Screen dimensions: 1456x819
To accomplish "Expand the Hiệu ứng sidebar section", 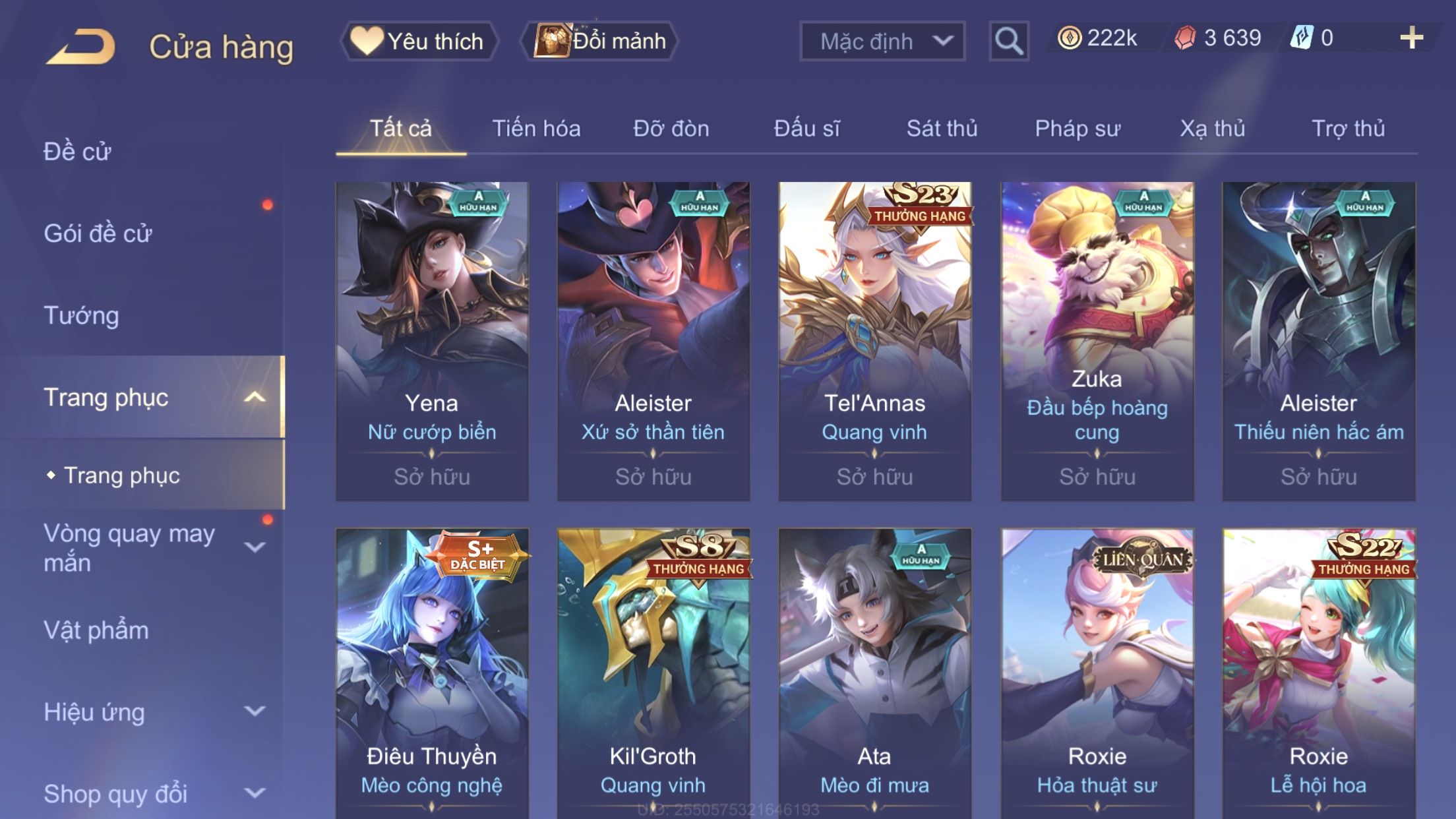I will 255,711.
